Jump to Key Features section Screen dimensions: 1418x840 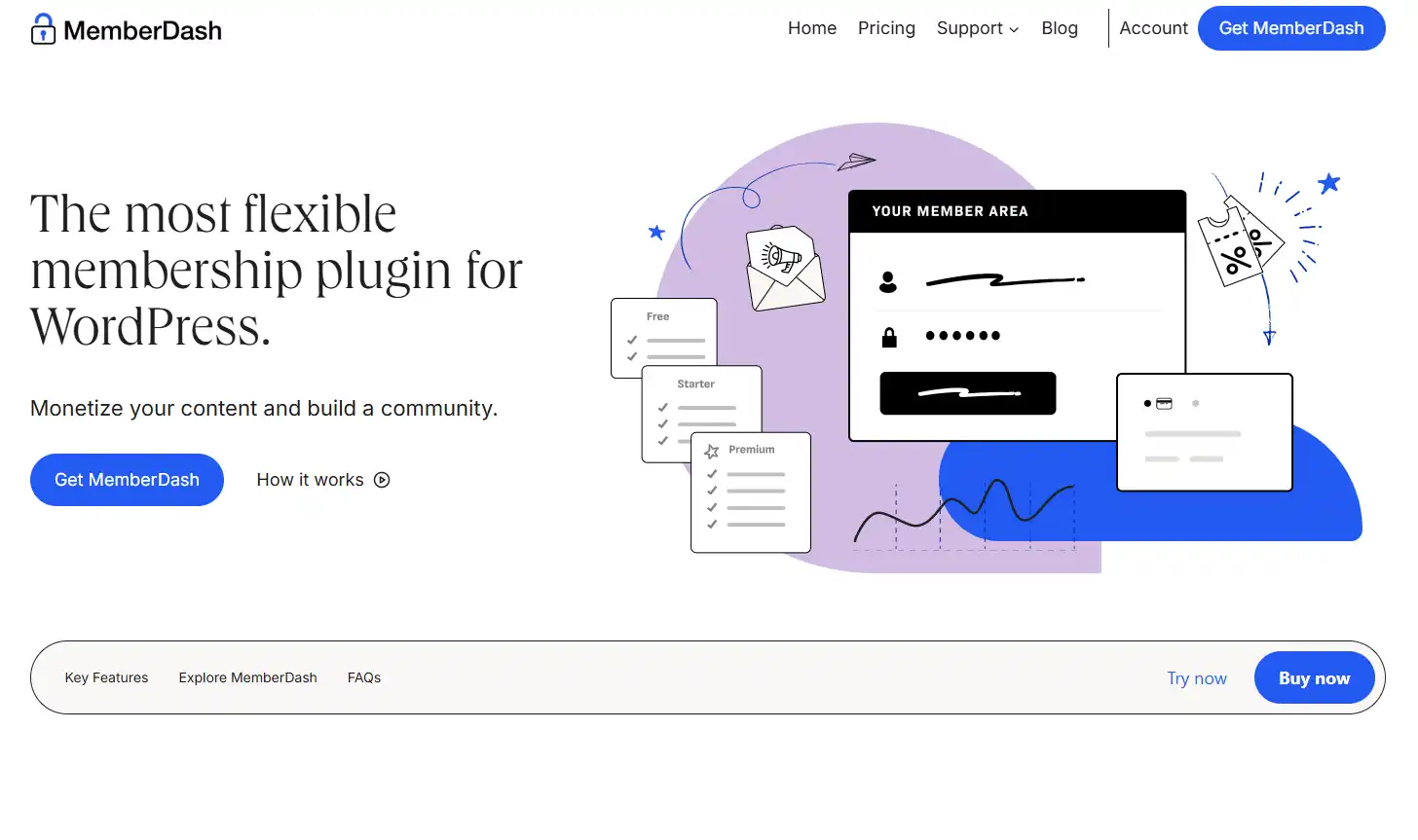(x=106, y=677)
